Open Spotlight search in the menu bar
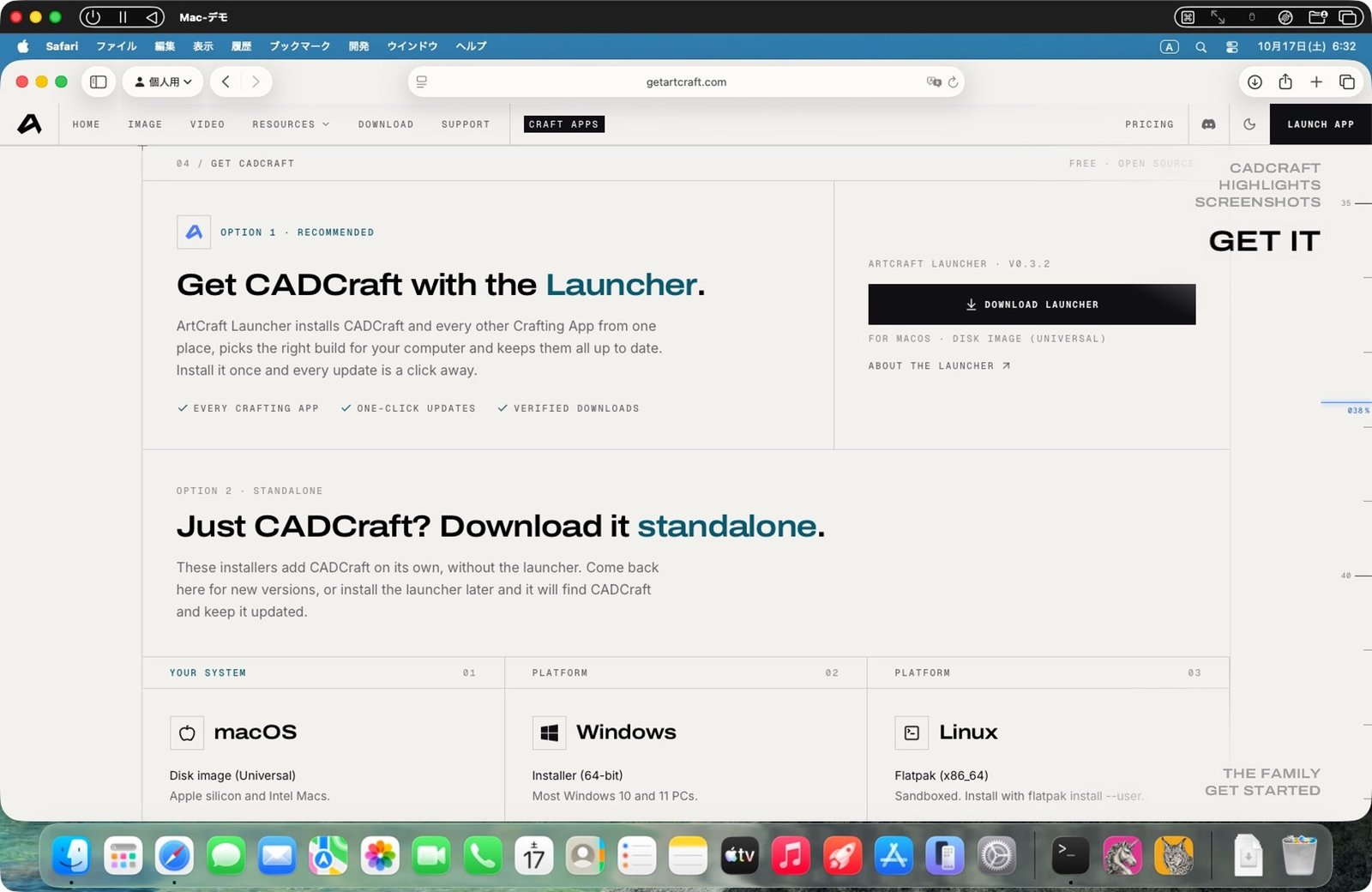The height and width of the screenshot is (892, 1372). (1201, 47)
